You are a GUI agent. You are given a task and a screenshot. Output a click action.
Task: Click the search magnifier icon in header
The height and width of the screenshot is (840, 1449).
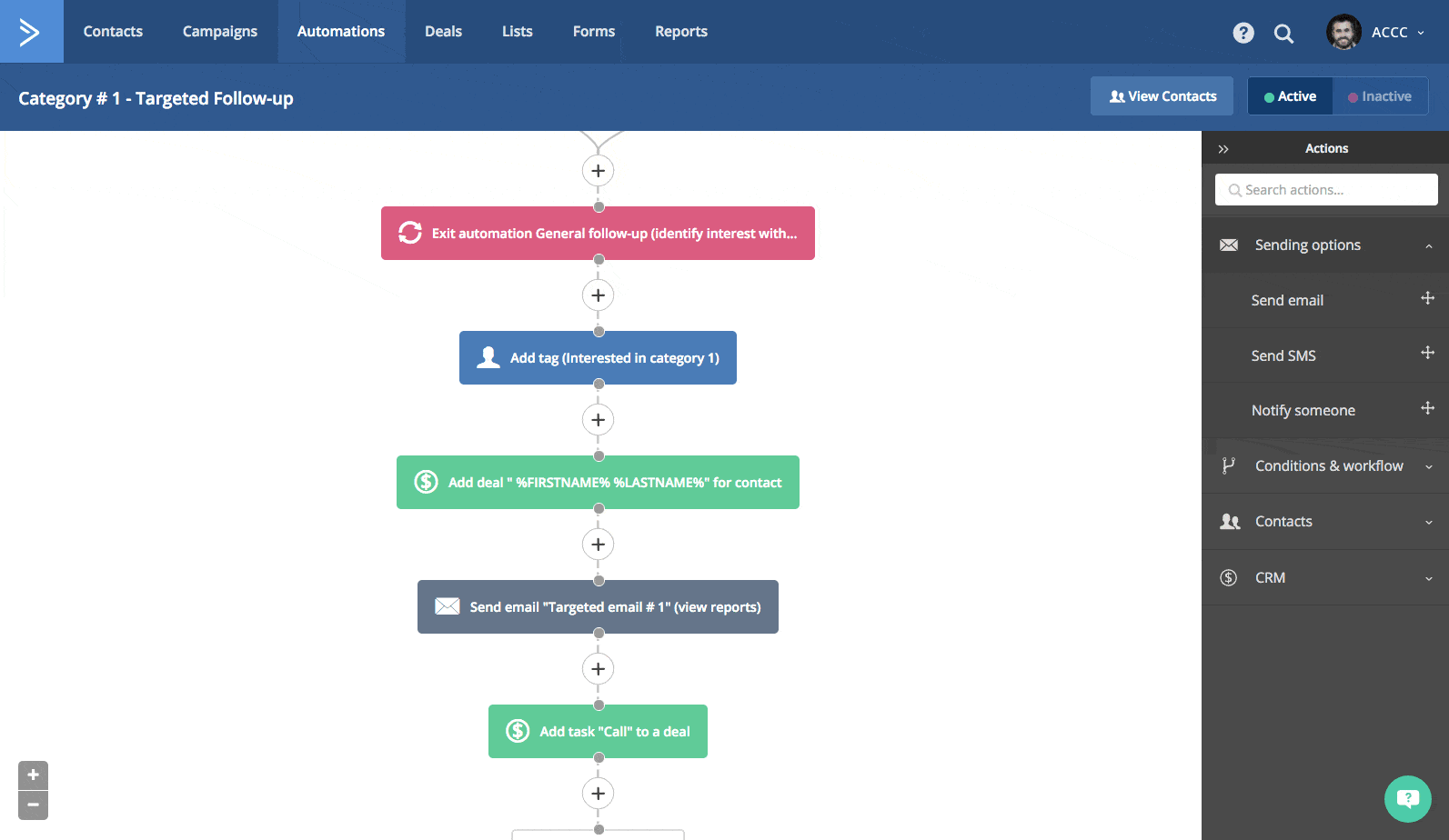[x=1283, y=34]
